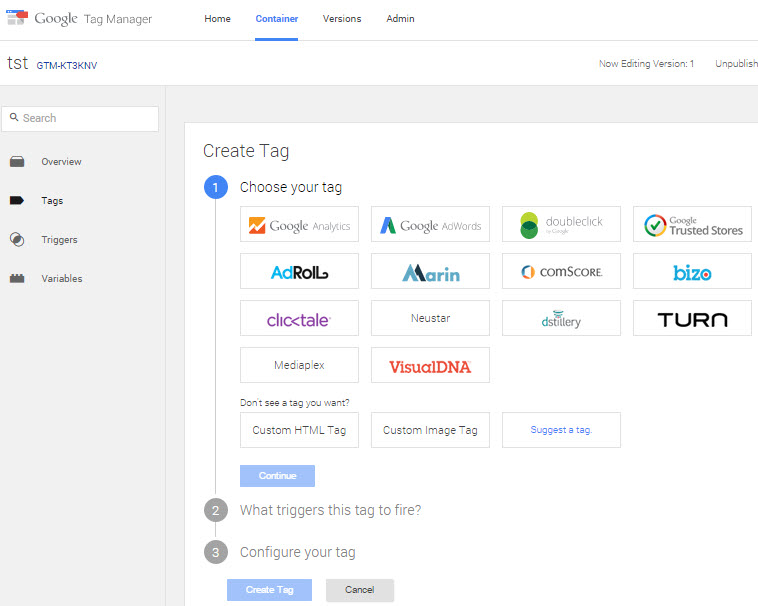Image resolution: width=758 pixels, height=606 pixels.
Task: Open Triggers in the sidebar
Action: (59, 240)
